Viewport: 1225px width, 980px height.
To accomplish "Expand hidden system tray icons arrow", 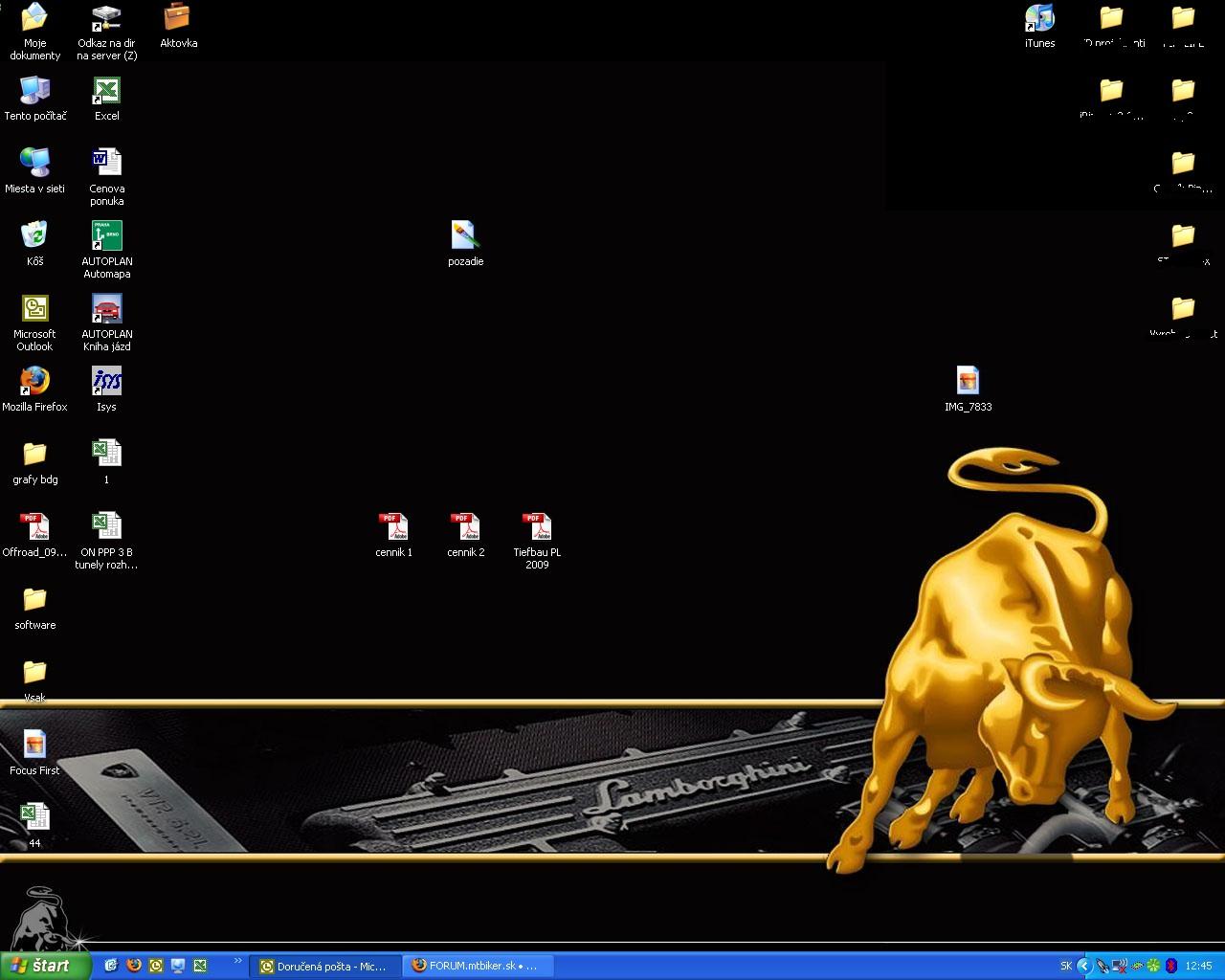I will point(1084,967).
